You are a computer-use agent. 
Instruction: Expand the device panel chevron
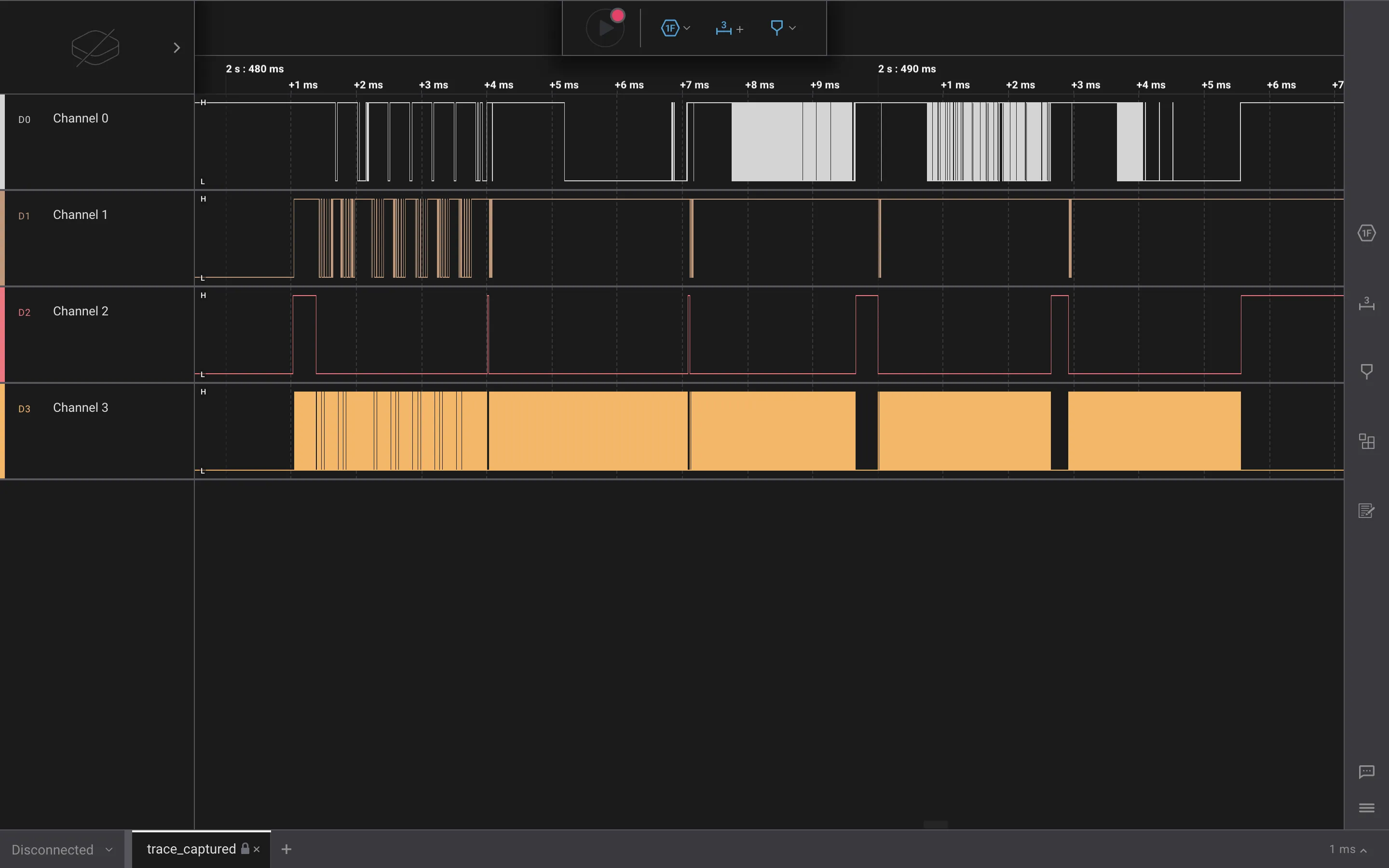177,48
